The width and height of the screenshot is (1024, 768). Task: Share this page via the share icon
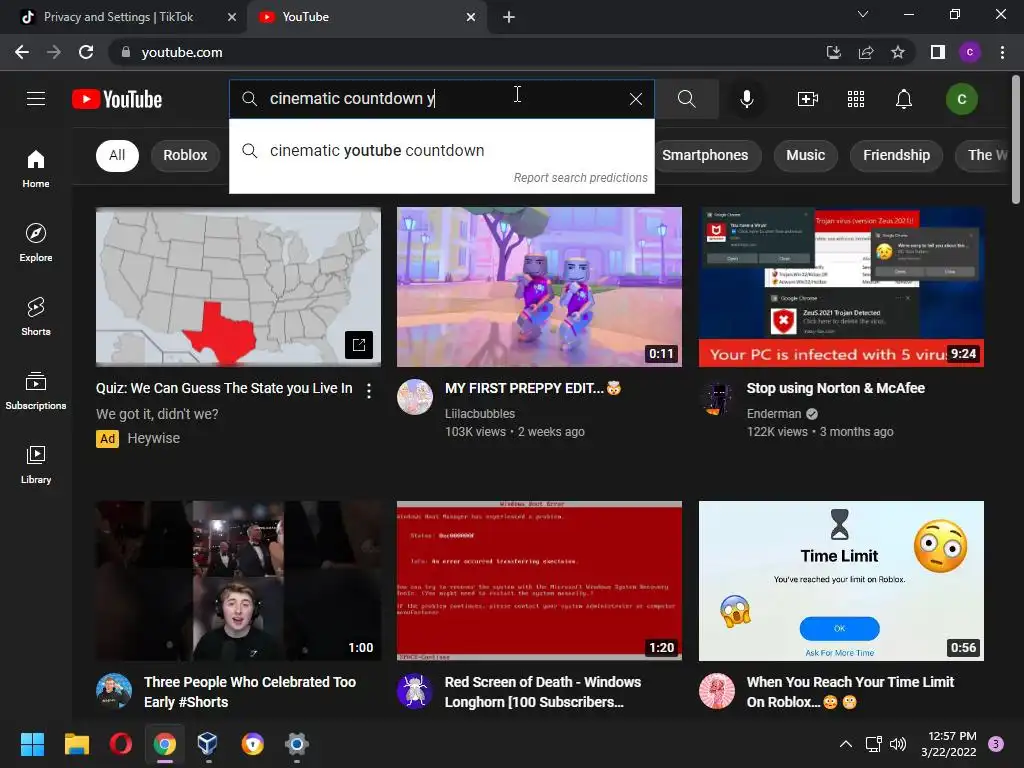click(x=866, y=52)
